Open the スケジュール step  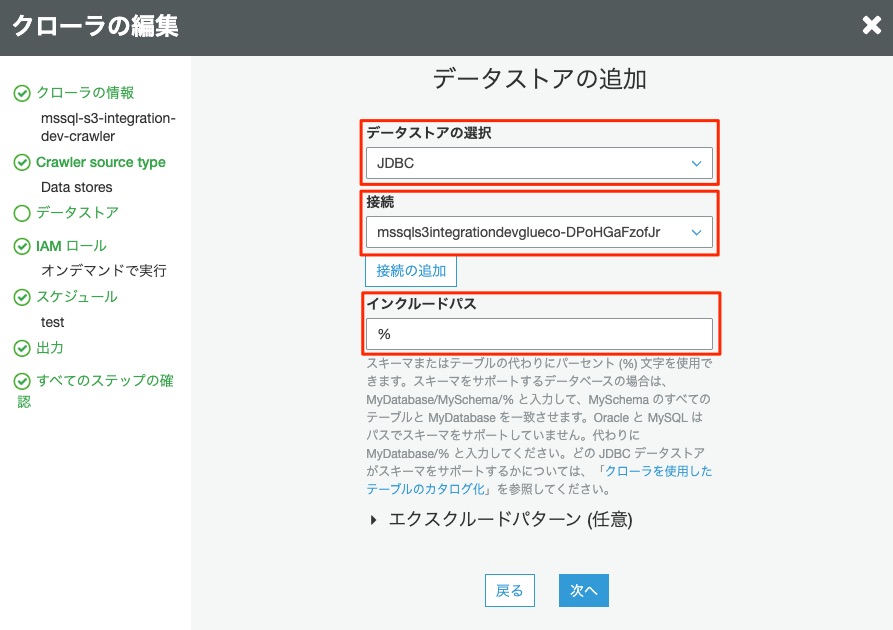(77, 297)
